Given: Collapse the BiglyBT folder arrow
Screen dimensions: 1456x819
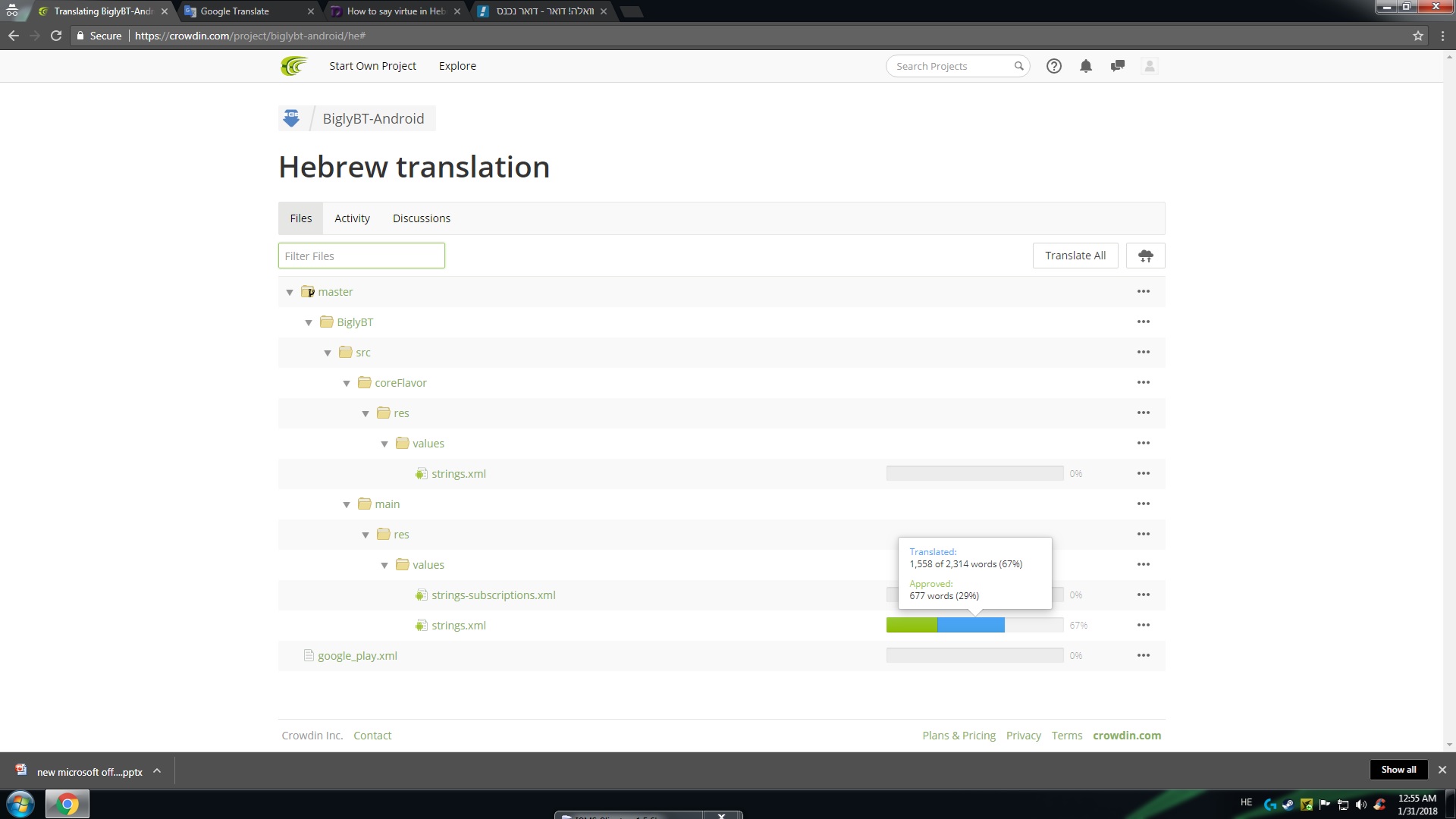Looking at the screenshot, I should point(309,322).
